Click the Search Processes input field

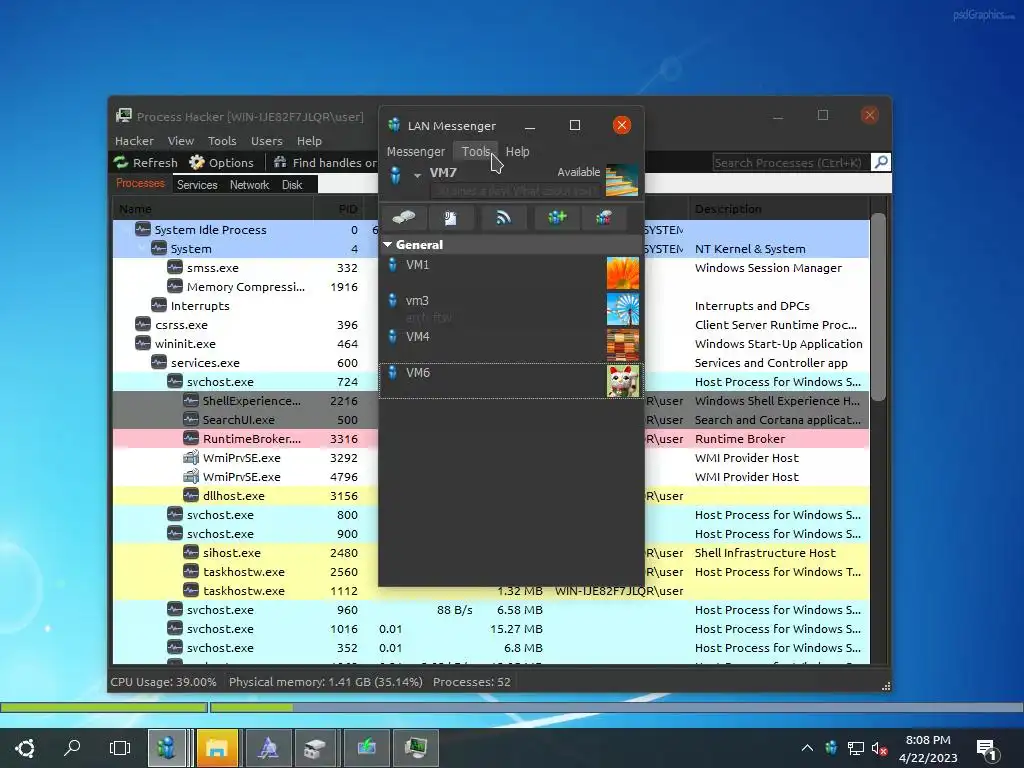click(790, 163)
